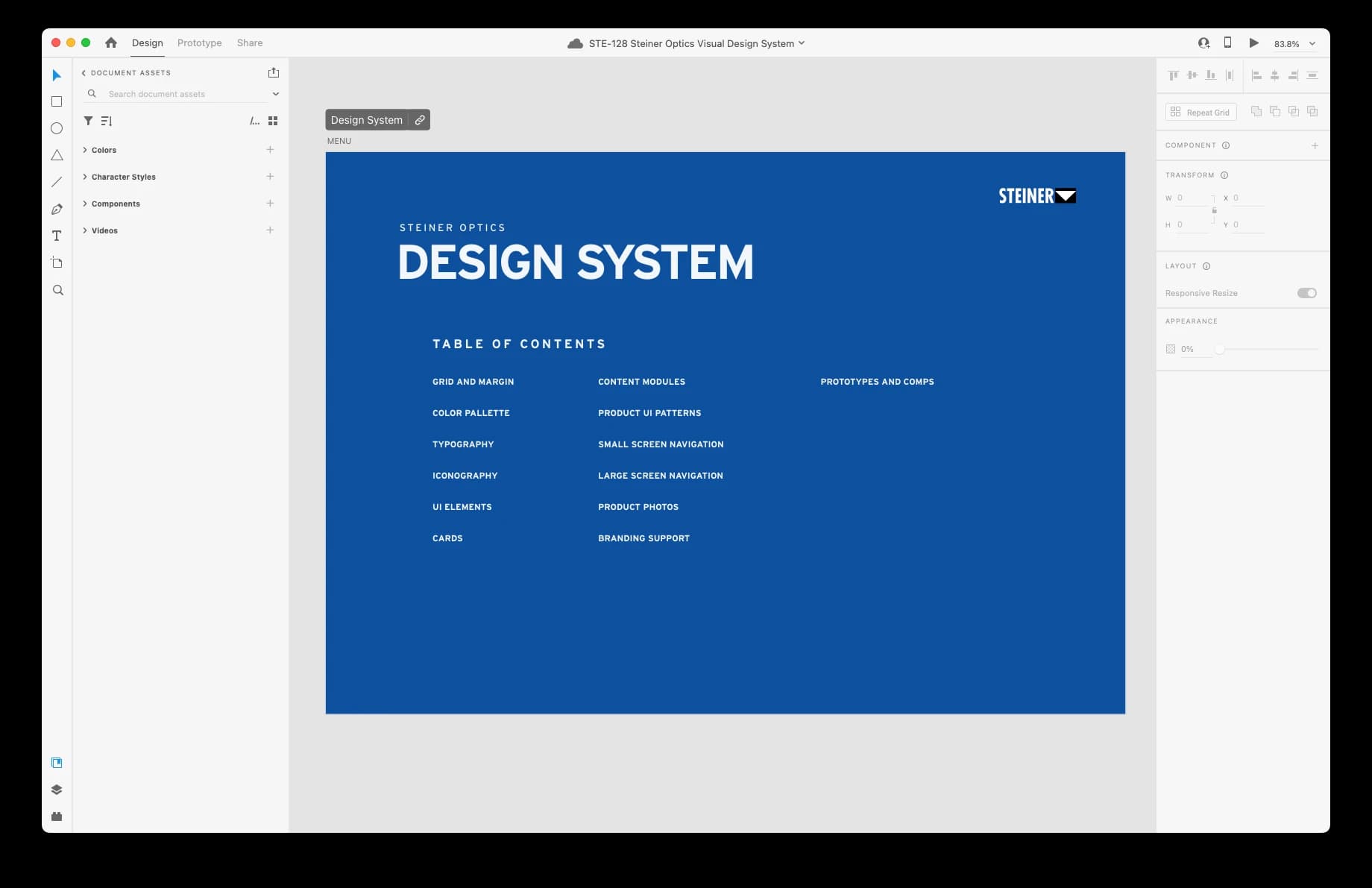Open the Layers panel icon
Image resolution: width=1372 pixels, height=888 pixels.
(57, 790)
